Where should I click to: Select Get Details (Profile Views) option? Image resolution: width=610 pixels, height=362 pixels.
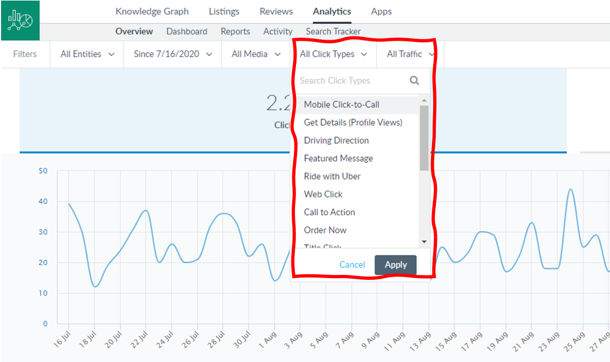(x=358, y=122)
